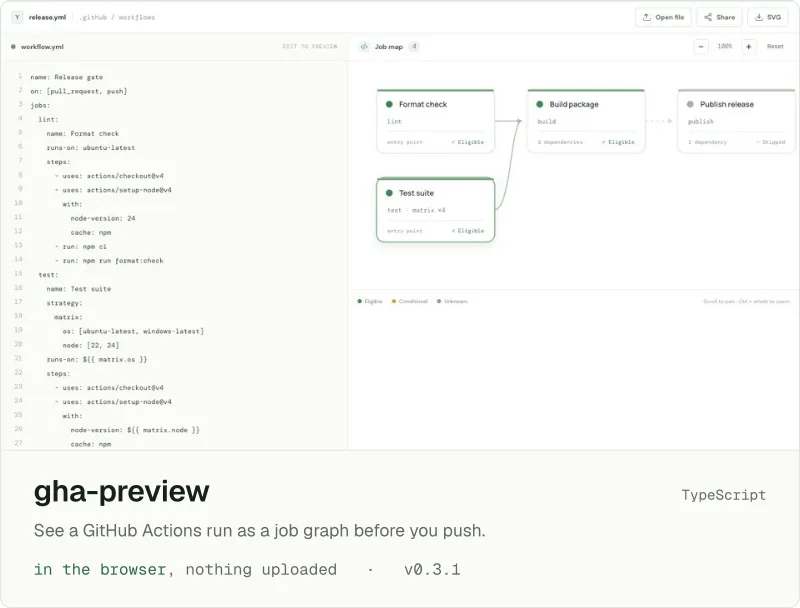Click the TypeScript language label

coord(723,495)
